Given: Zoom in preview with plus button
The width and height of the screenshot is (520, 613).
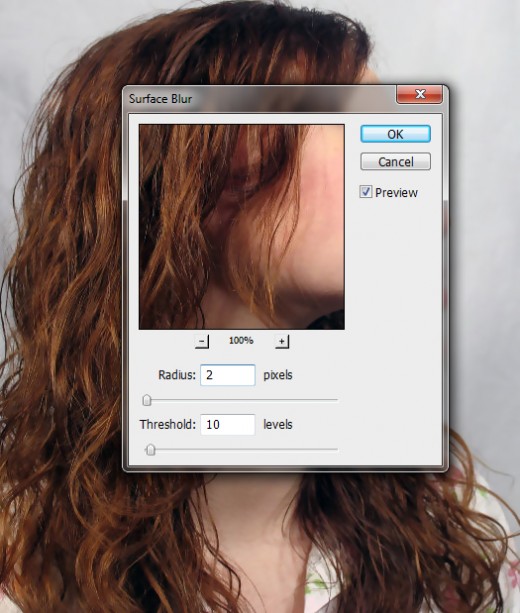Looking at the screenshot, I should [282, 341].
